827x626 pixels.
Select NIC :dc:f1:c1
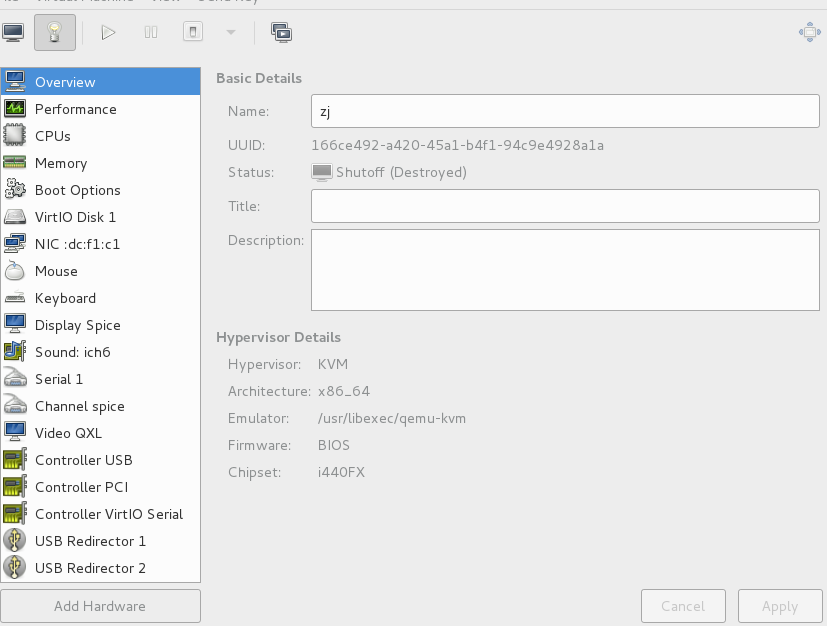(x=100, y=244)
